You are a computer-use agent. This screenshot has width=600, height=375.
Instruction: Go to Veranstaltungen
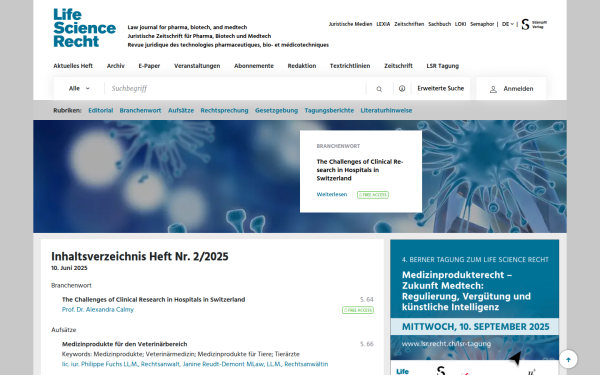click(197, 66)
